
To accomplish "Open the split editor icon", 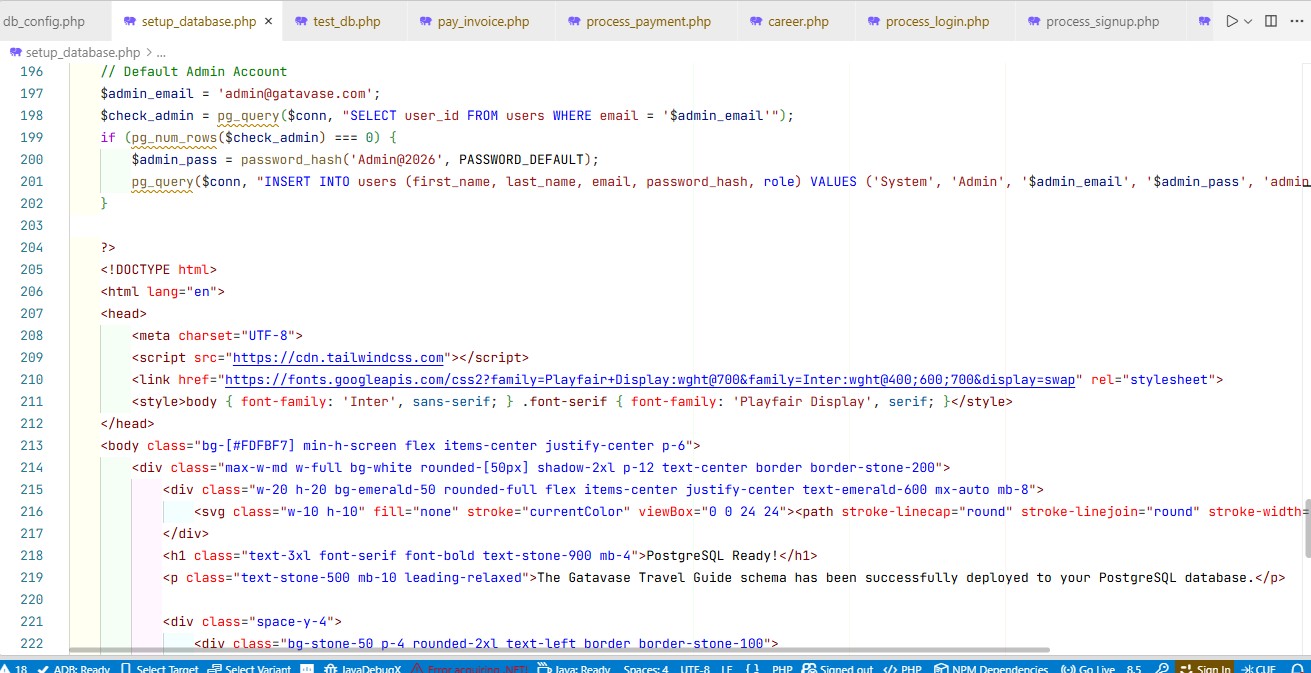I will [x=1270, y=21].
